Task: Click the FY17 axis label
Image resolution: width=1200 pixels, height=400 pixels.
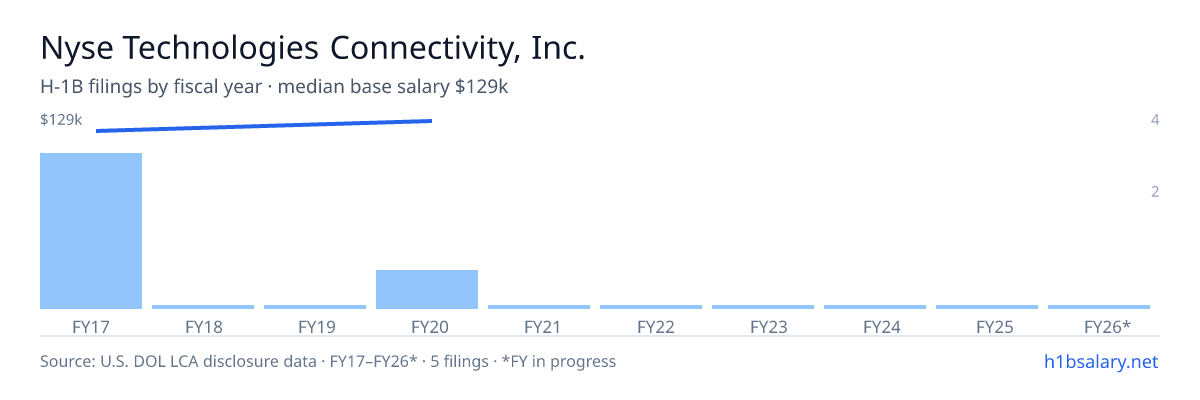Action: pos(91,327)
